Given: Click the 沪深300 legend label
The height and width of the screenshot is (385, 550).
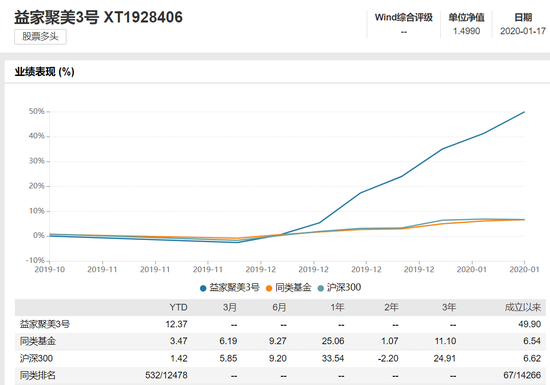Looking at the screenshot, I should (344, 288).
